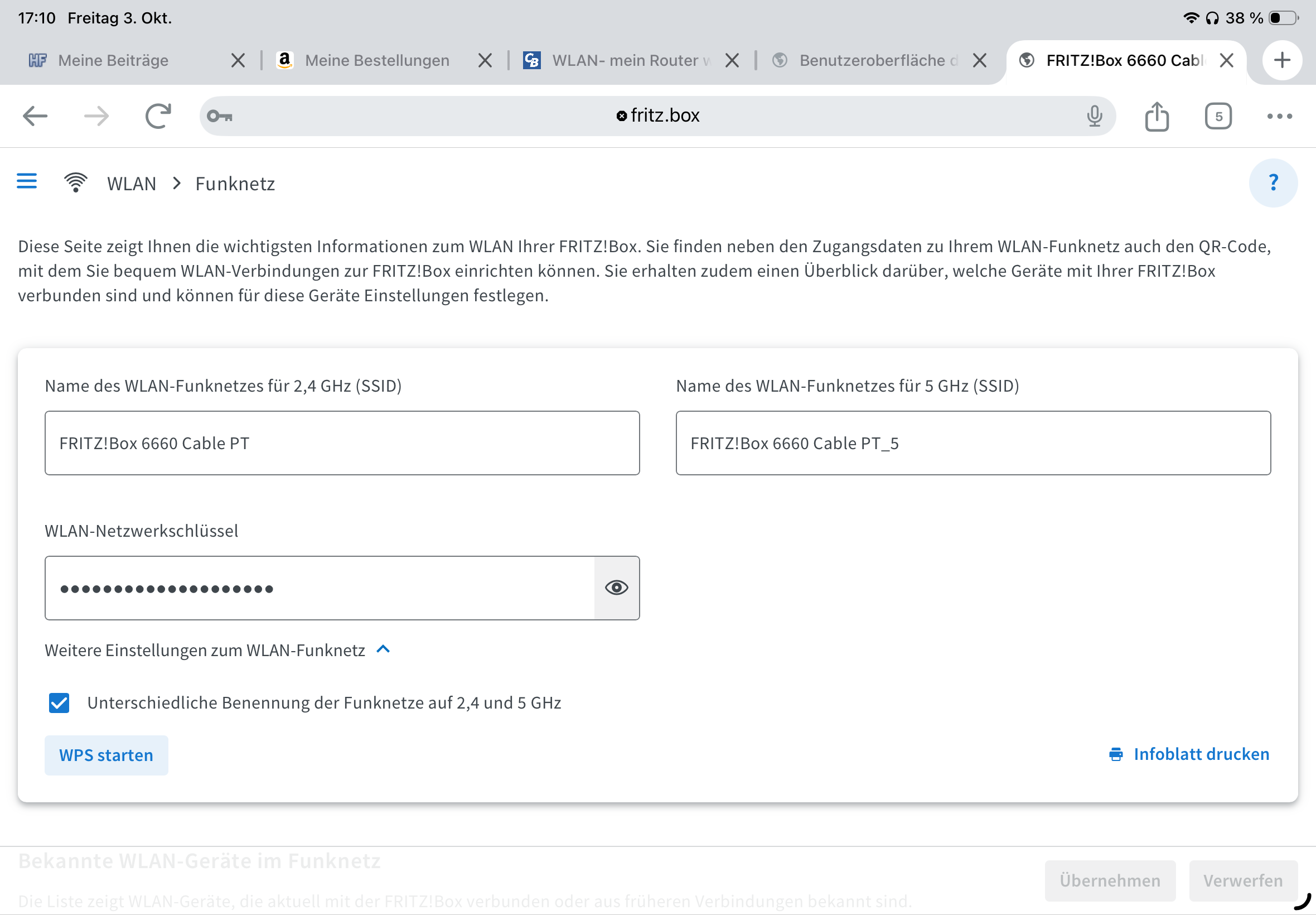This screenshot has width=1316, height=915.
Task: Open the browser three-dots more menu
Action: tap(1279, 117)
